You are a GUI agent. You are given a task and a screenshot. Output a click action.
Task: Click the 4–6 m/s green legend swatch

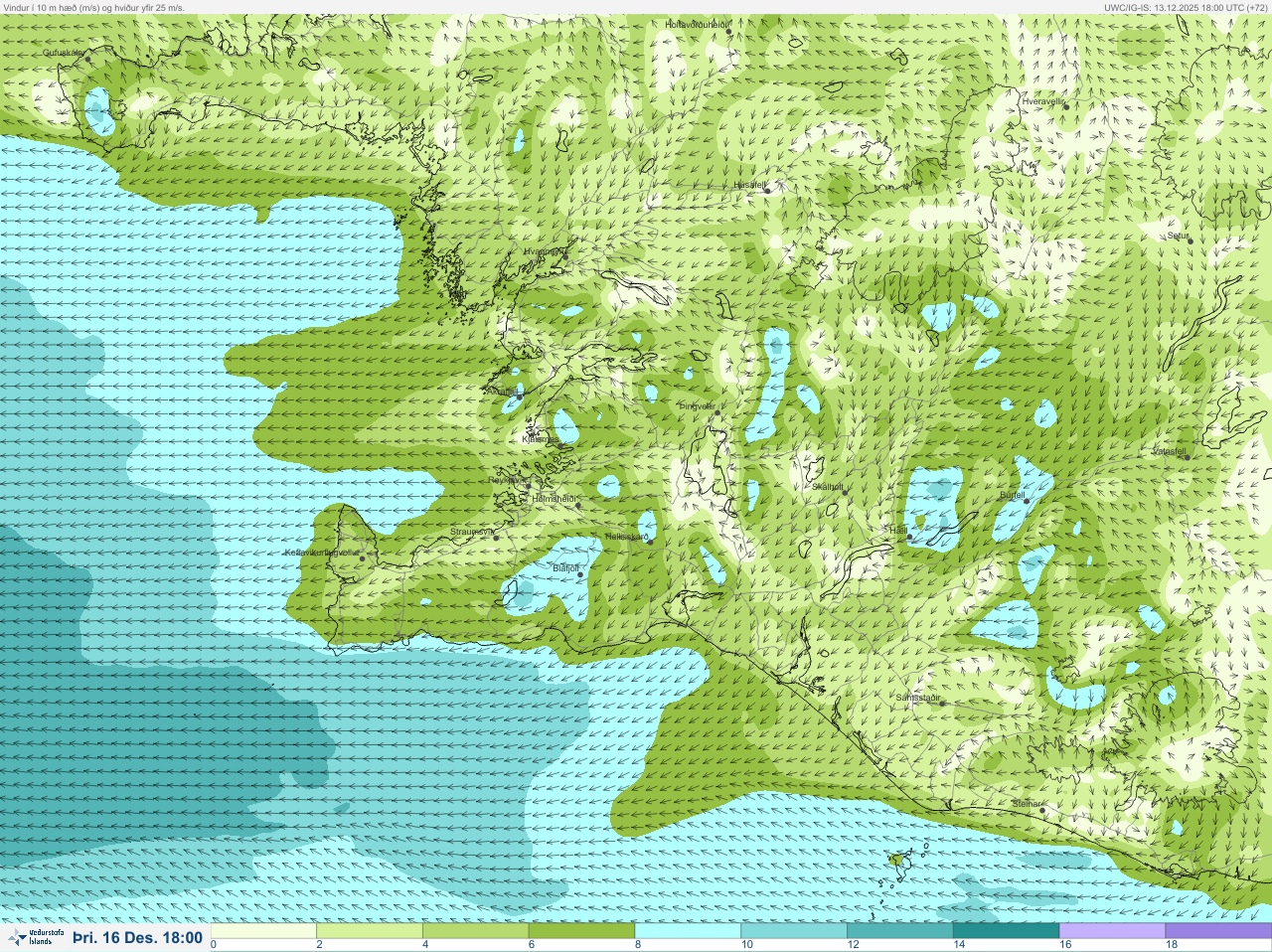(x=476, y=931)
